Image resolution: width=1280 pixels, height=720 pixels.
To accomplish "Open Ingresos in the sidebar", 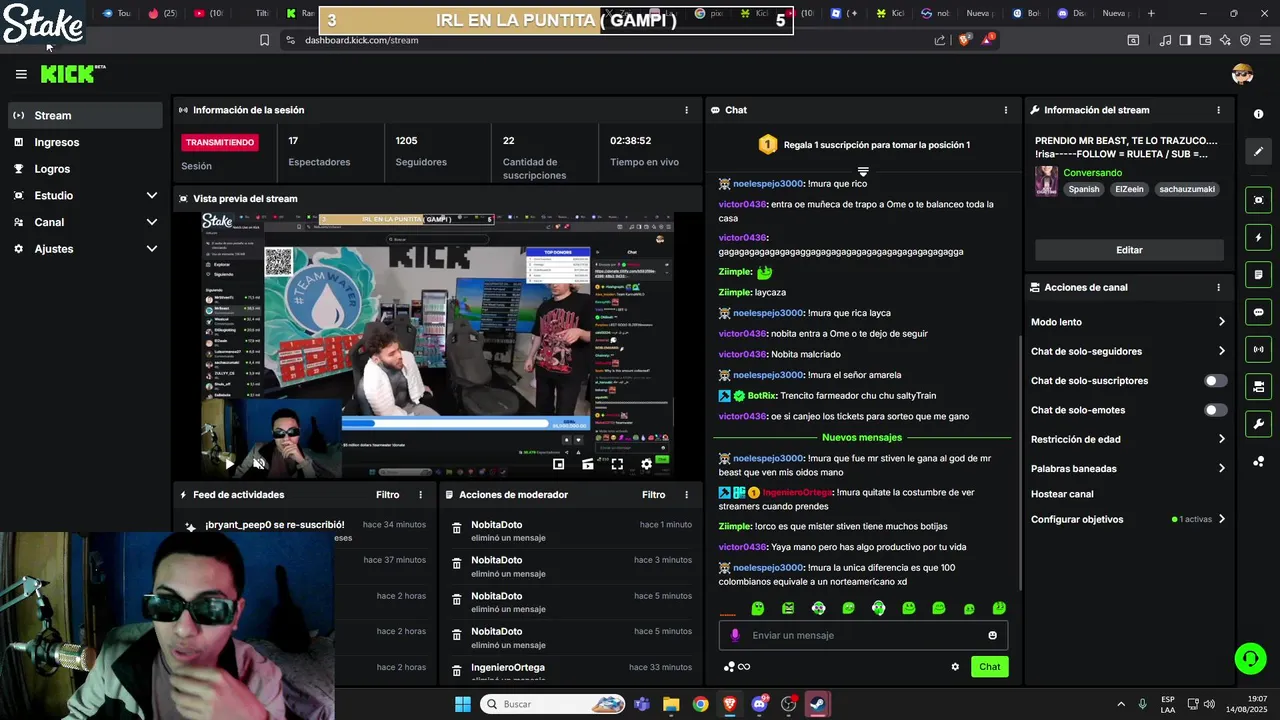I will tap(85, 142).
